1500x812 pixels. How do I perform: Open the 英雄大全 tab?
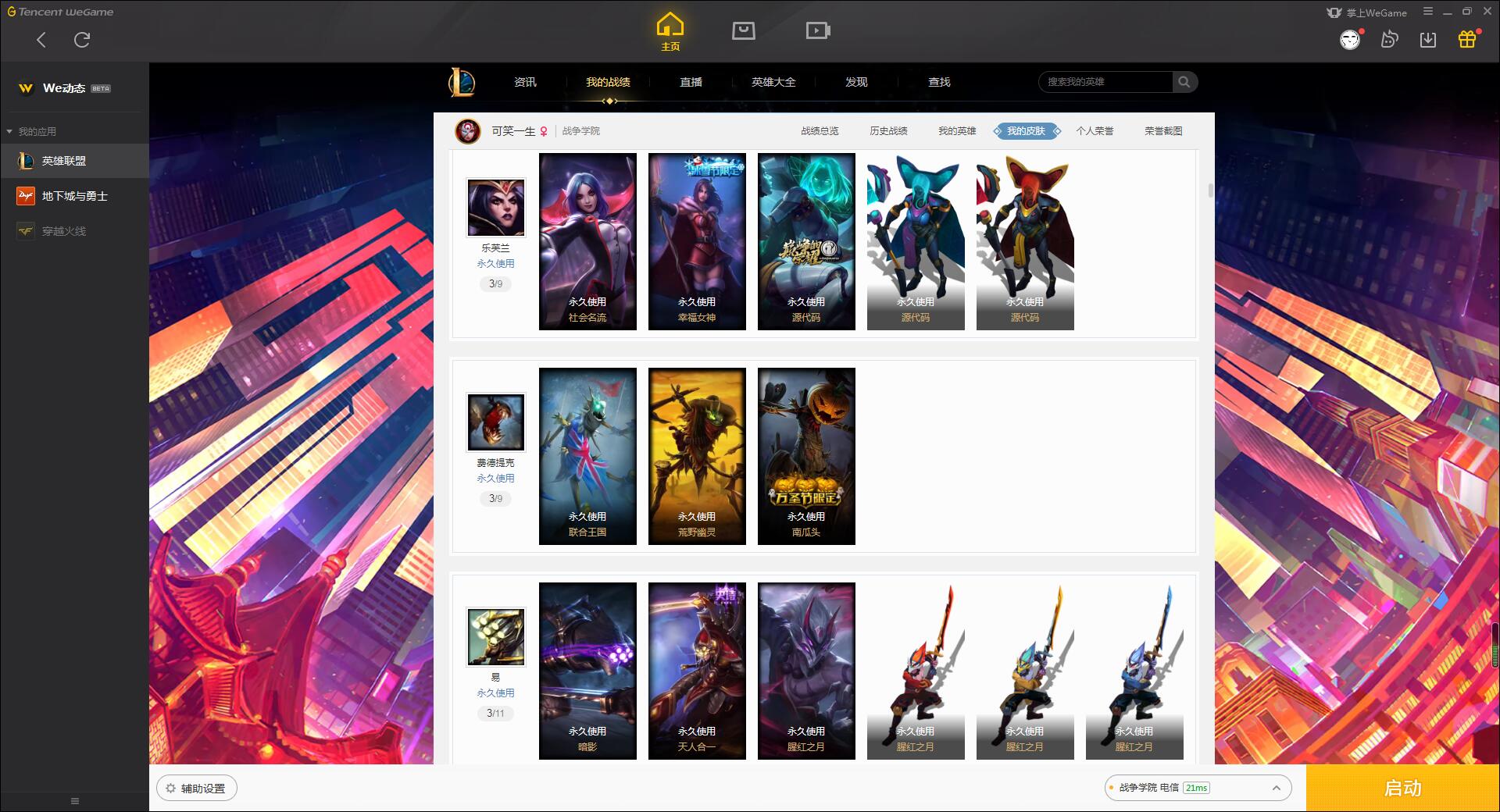point(773,82)
